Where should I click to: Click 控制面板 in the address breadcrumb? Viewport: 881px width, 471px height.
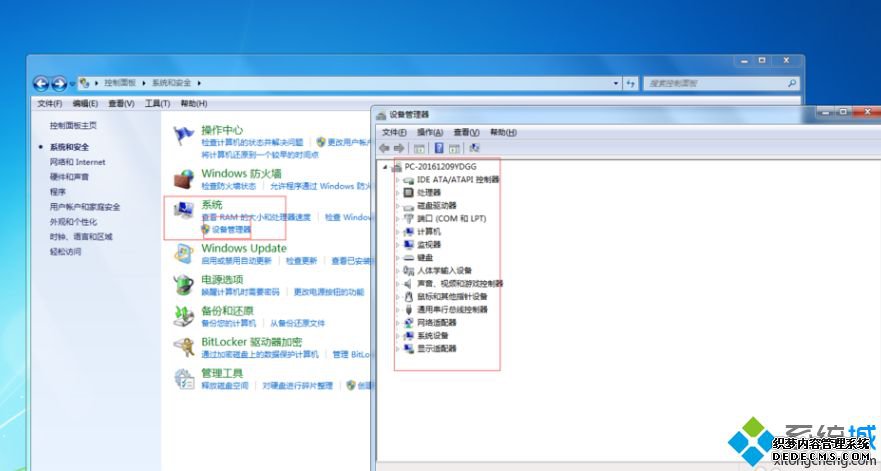(120, 83)
